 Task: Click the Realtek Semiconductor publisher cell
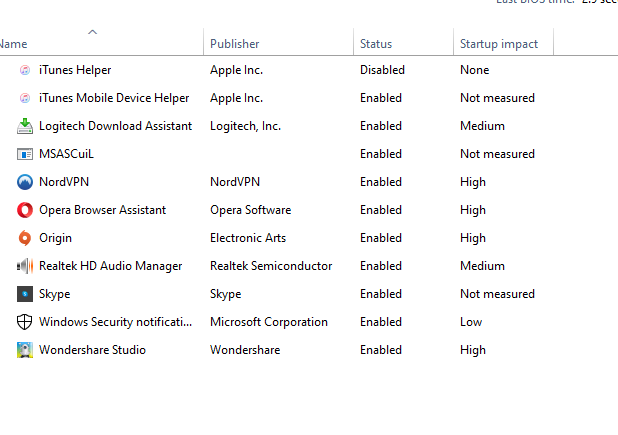pos(271,266)
